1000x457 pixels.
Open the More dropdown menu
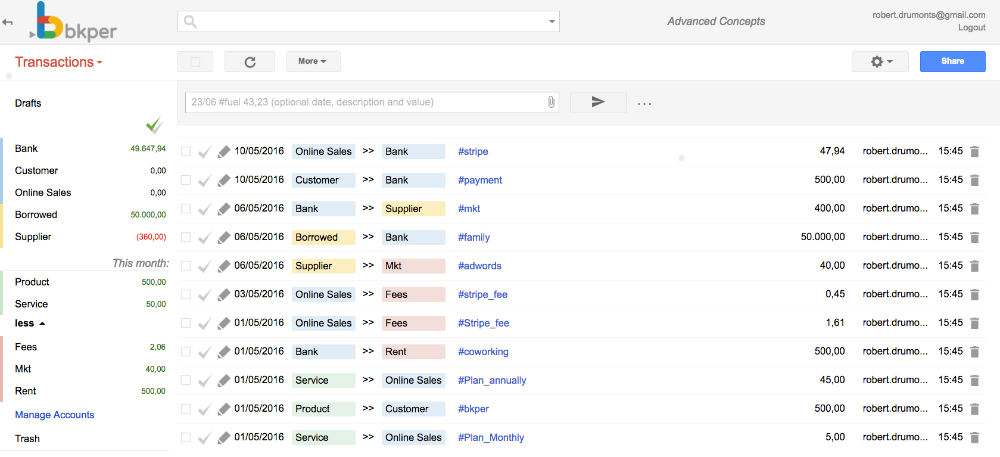pos(313,62)
